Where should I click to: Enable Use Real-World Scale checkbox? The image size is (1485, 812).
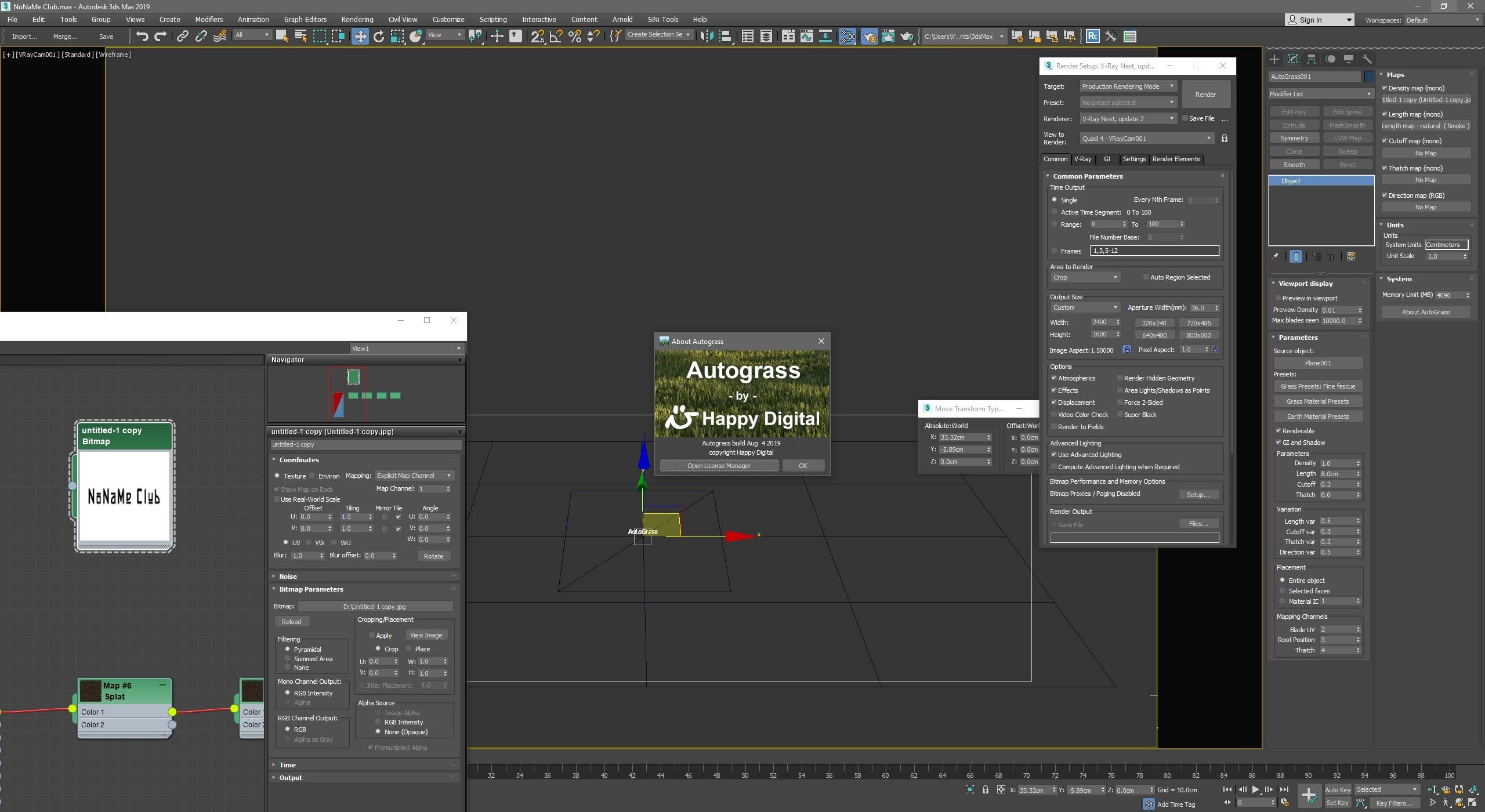tap(277, 499)
